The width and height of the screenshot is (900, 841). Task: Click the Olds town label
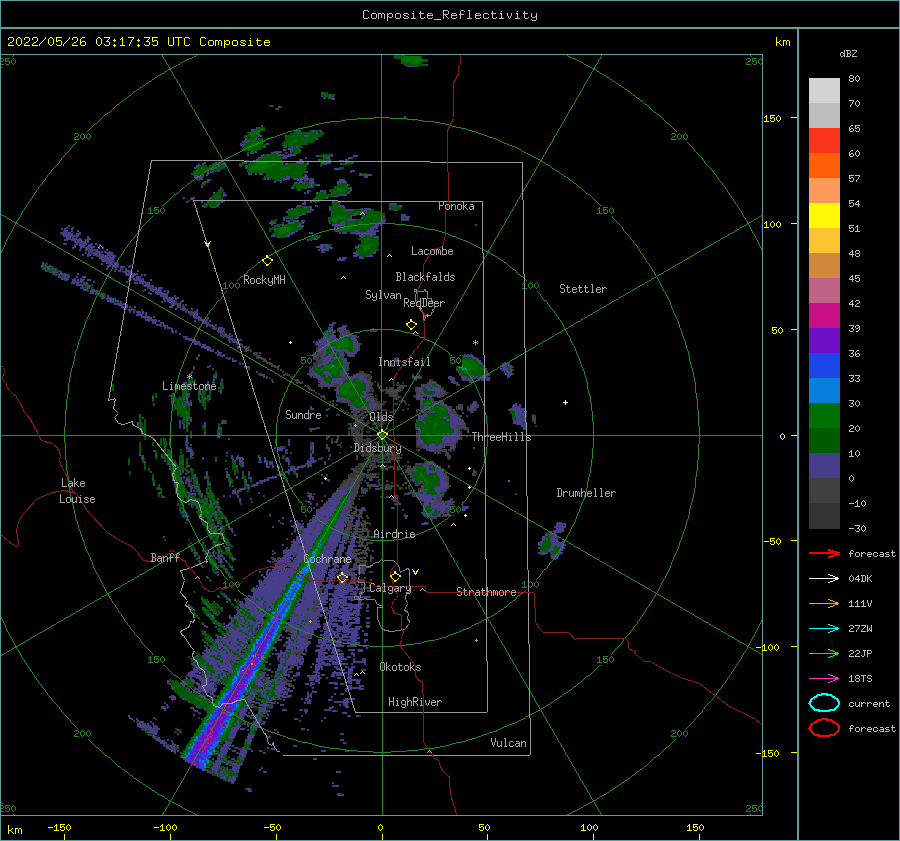pyautogui.click(x=381, y=417)
